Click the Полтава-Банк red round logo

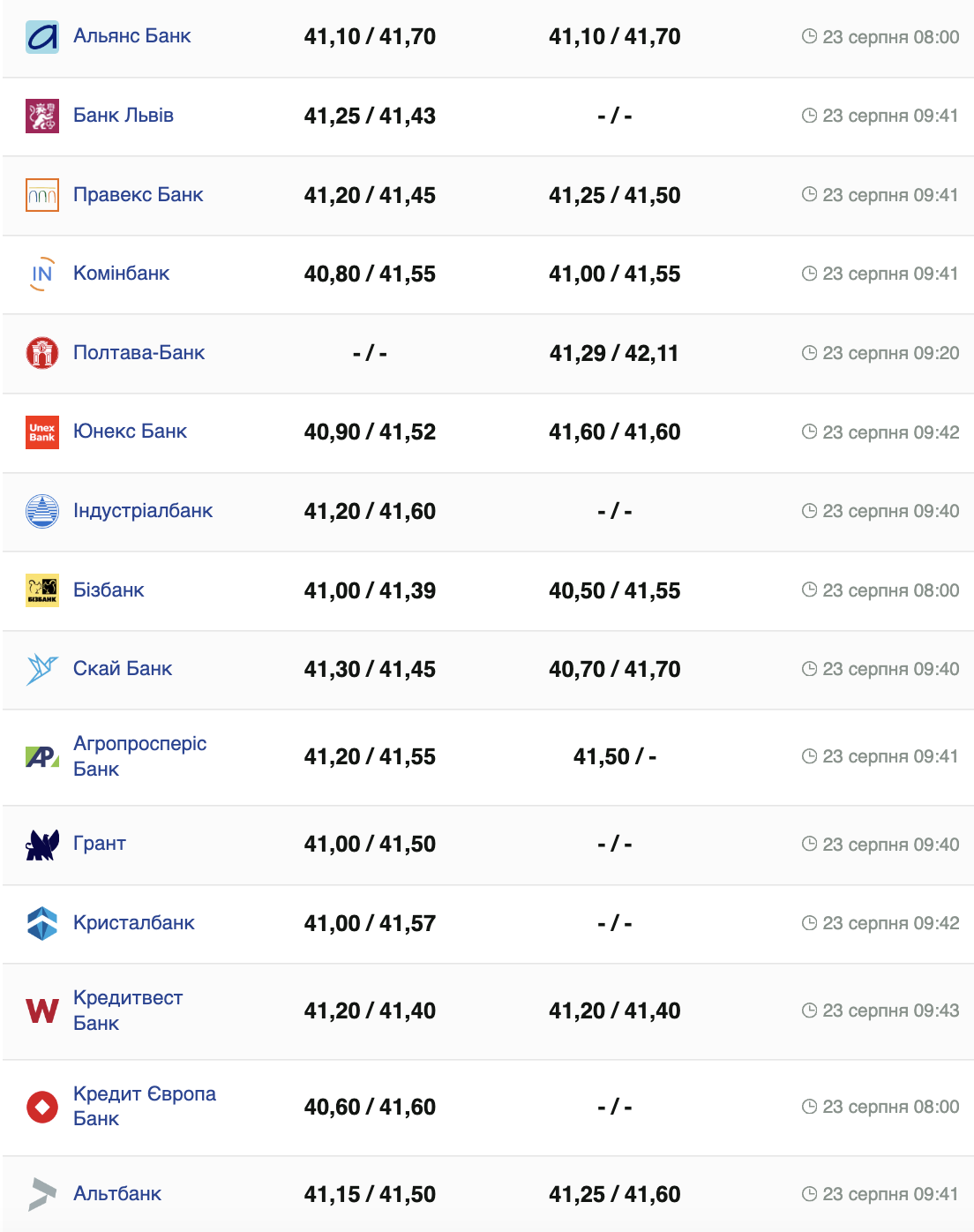click(42, 353)
